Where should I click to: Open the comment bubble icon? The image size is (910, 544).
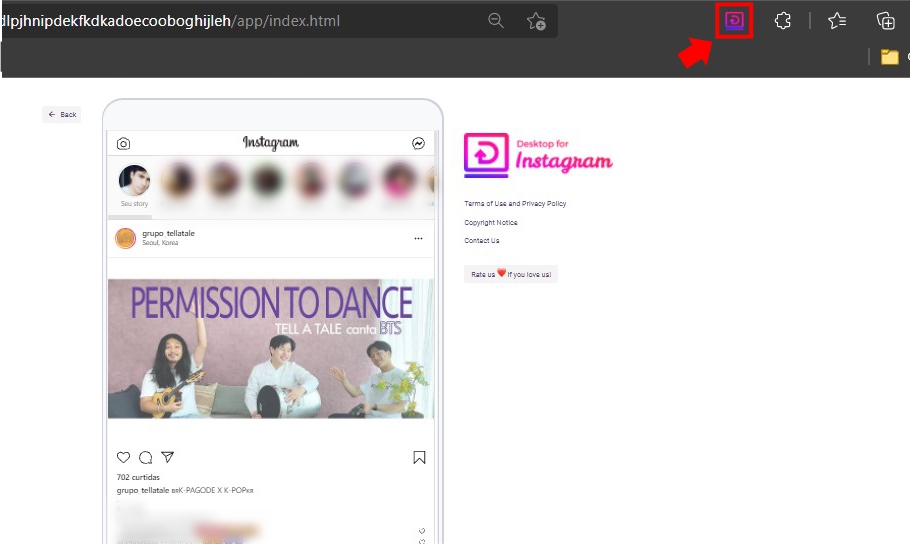pos(145,457)
